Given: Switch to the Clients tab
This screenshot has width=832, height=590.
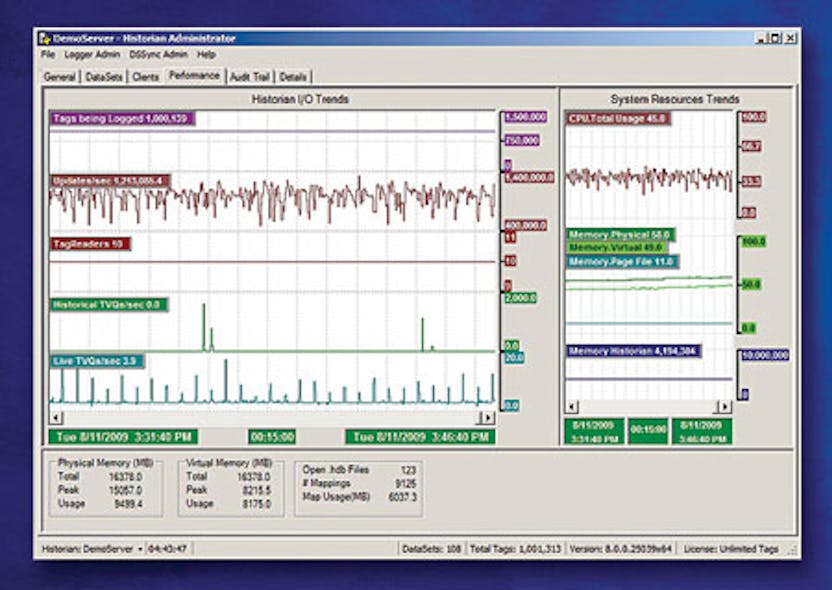Looking at the screenshot, I should click(x=145, y=77).
